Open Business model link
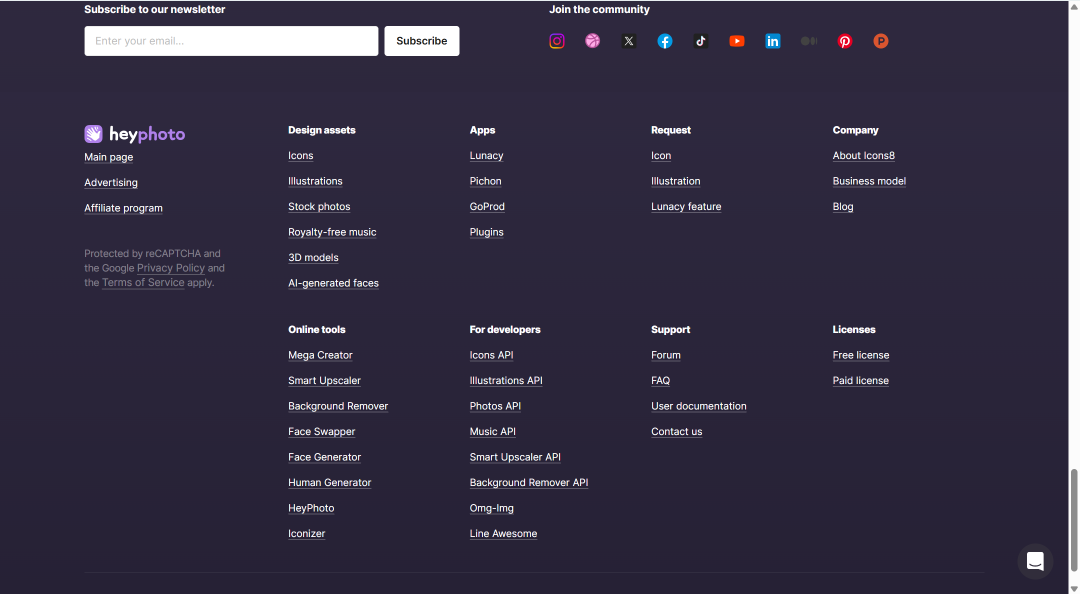Image resolution: width=1080 pixels, height=594 pixels. pyautogui.click(x=869, y=181)
